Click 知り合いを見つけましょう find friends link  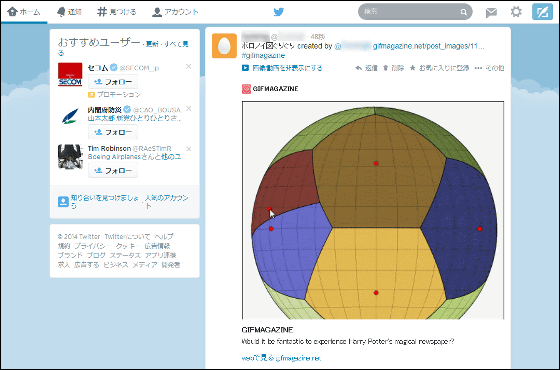click(x=104, y=201)
